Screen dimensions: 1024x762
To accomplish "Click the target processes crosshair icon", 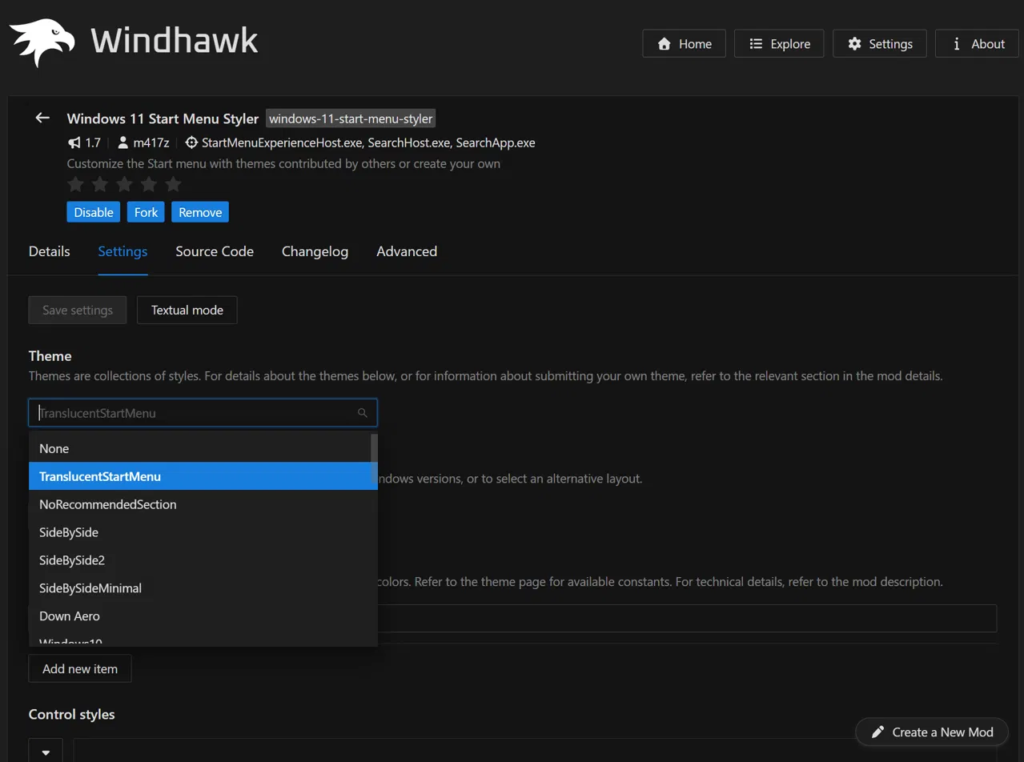I will pos(191,142).
